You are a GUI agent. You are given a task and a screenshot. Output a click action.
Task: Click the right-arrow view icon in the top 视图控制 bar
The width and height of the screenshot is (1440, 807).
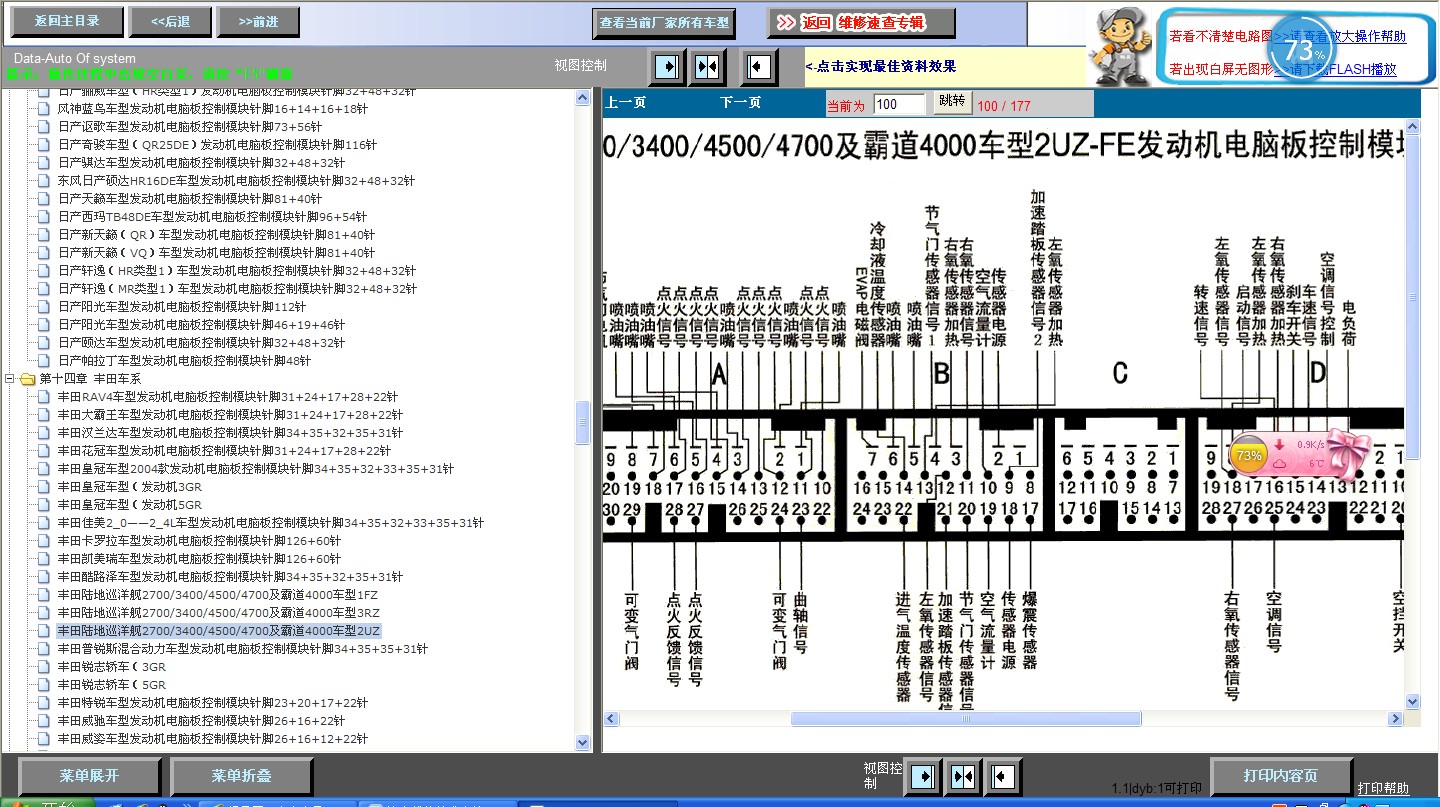[x=666, y=67]
